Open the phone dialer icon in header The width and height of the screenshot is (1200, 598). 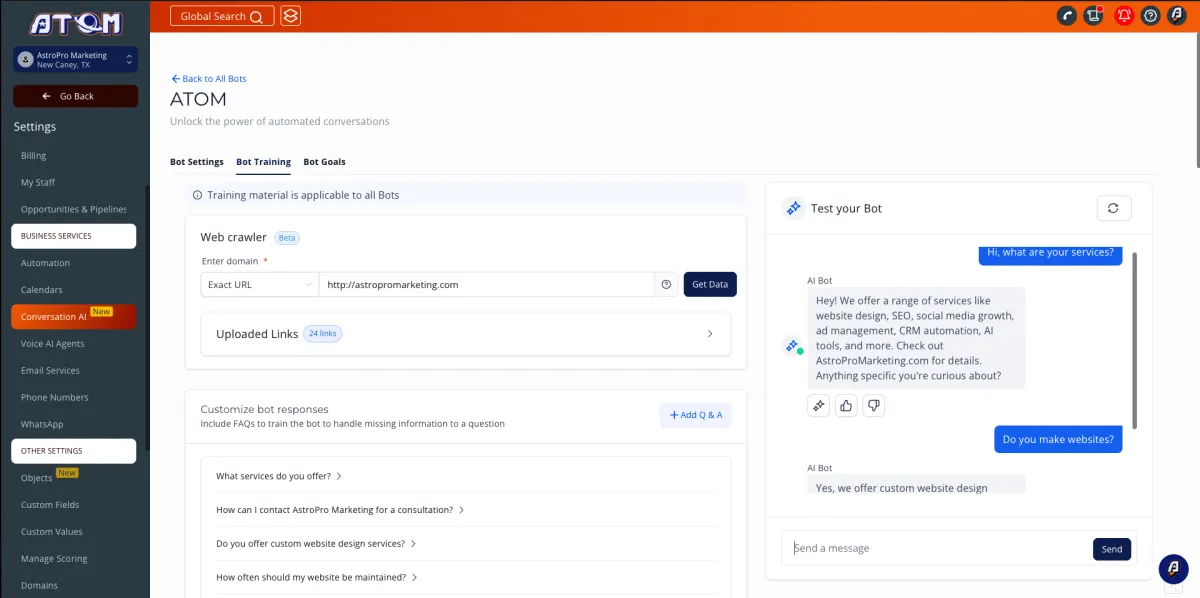pos(1067,16)
